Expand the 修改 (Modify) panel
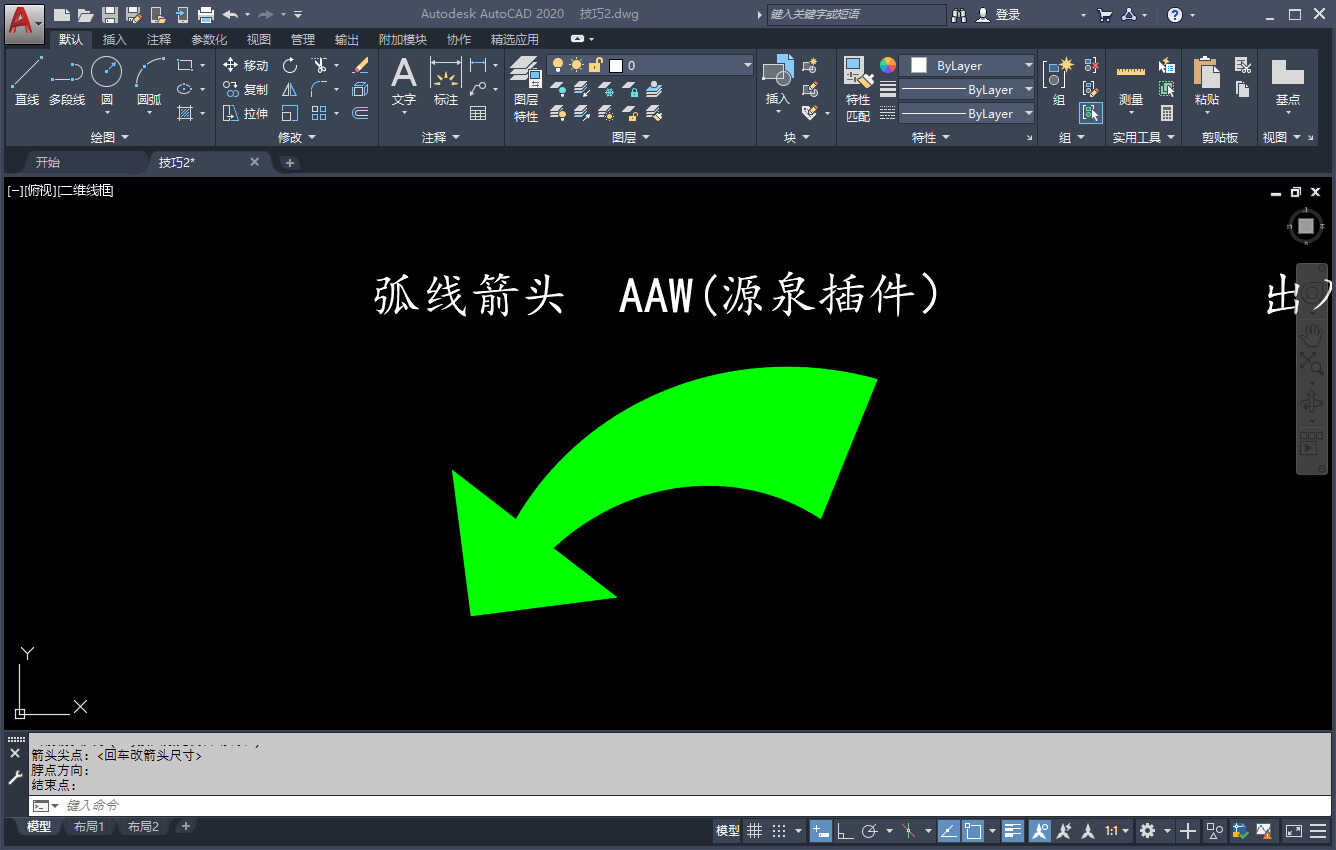The width and height of the screenshot is (1336, 850). pos(297,137)
